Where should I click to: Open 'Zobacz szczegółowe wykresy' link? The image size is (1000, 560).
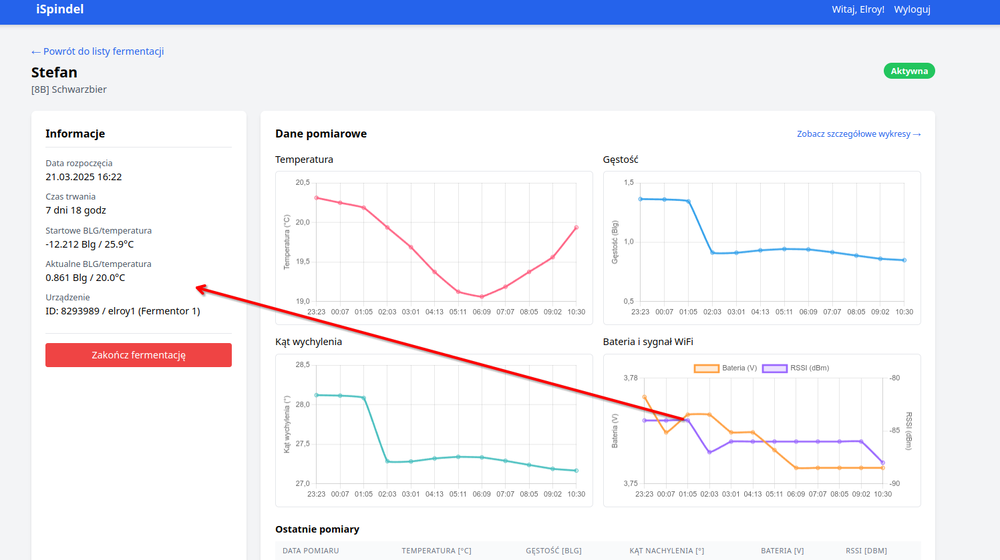858,133
